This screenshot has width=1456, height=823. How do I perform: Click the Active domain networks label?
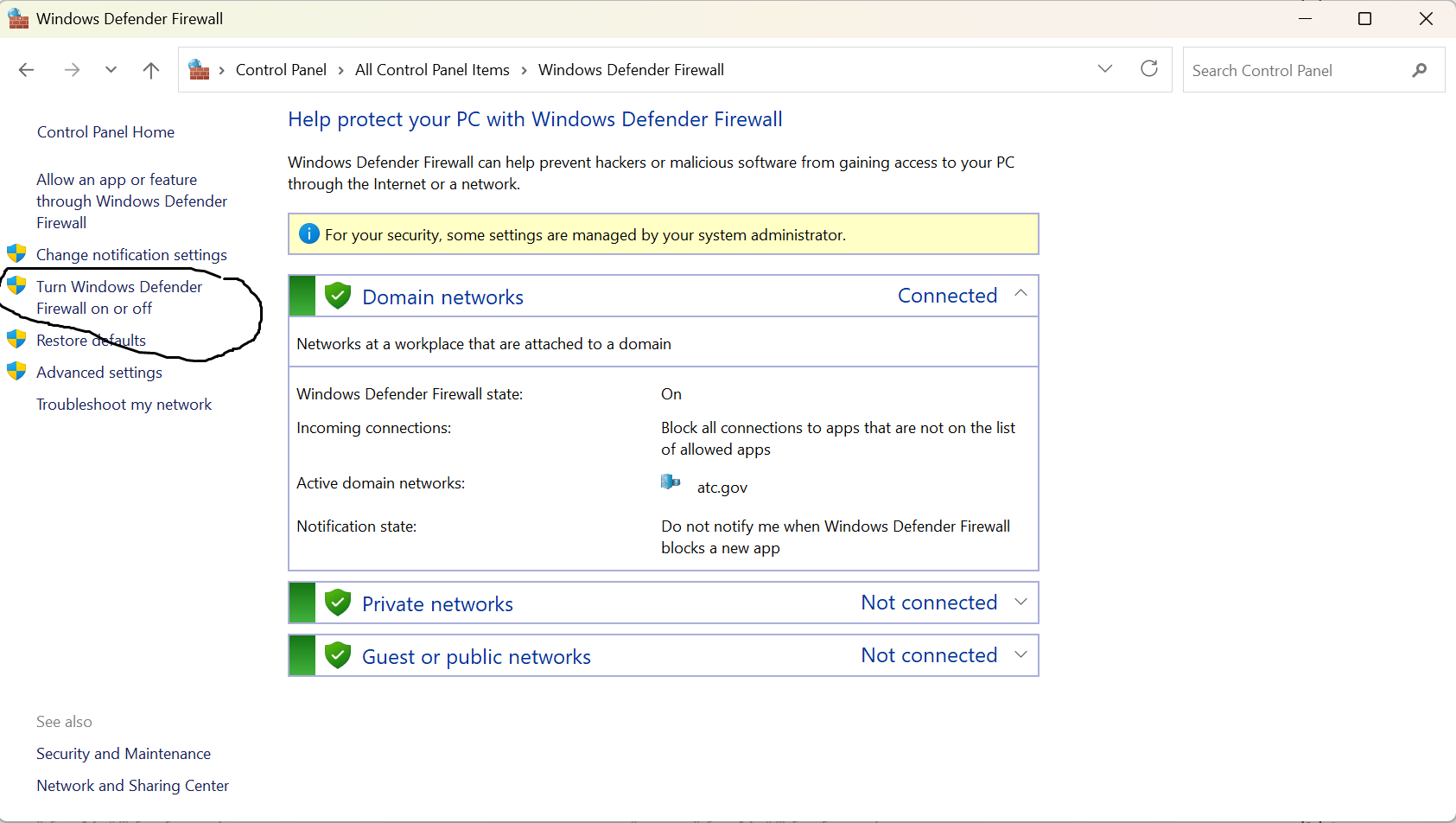pos(380,483)
